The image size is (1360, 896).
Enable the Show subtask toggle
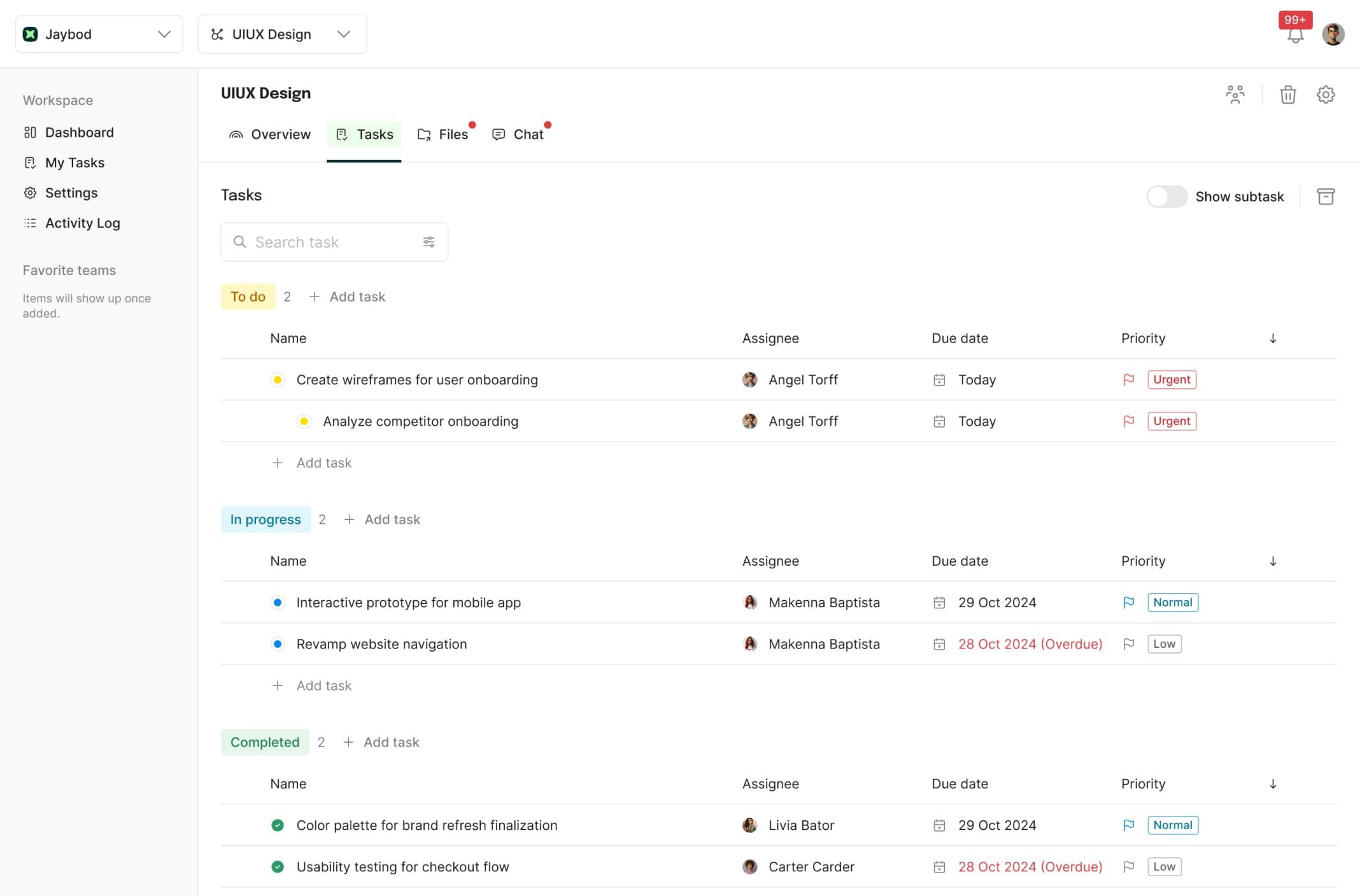tap(1166, 196)
